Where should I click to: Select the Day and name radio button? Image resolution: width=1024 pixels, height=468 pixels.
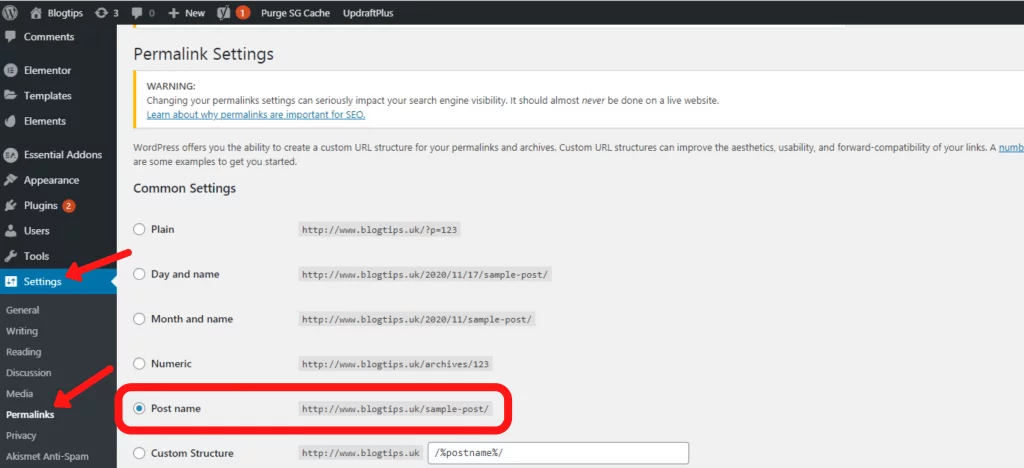click(139, 274)
